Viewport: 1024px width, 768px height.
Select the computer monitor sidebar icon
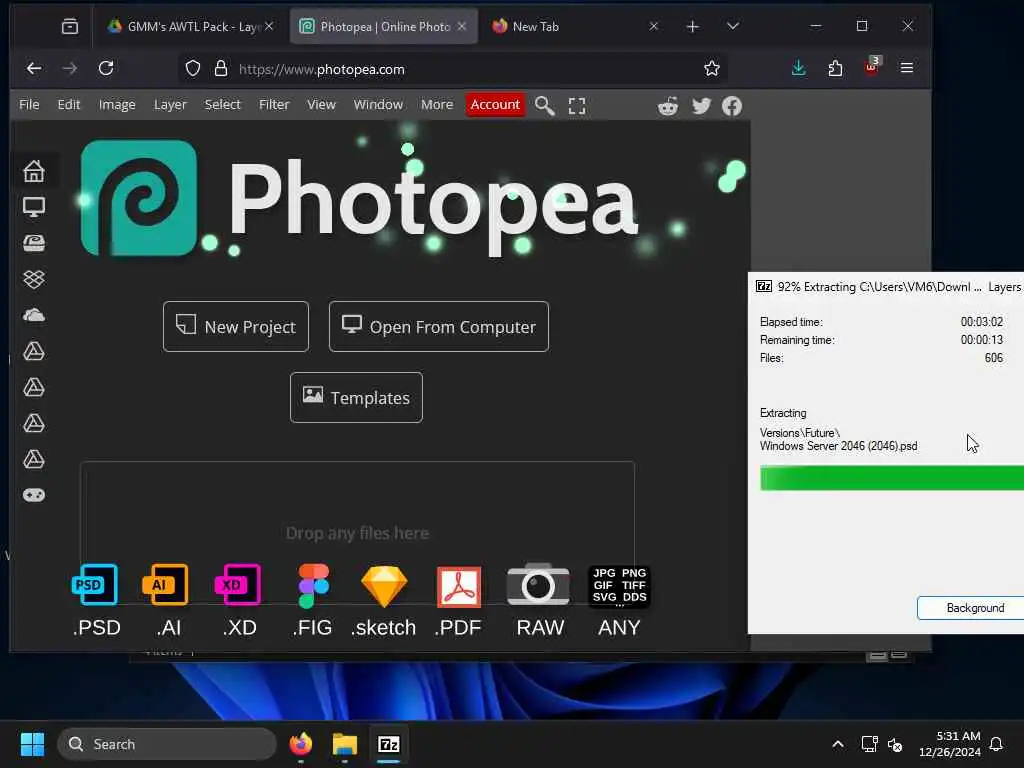(34, 207)
